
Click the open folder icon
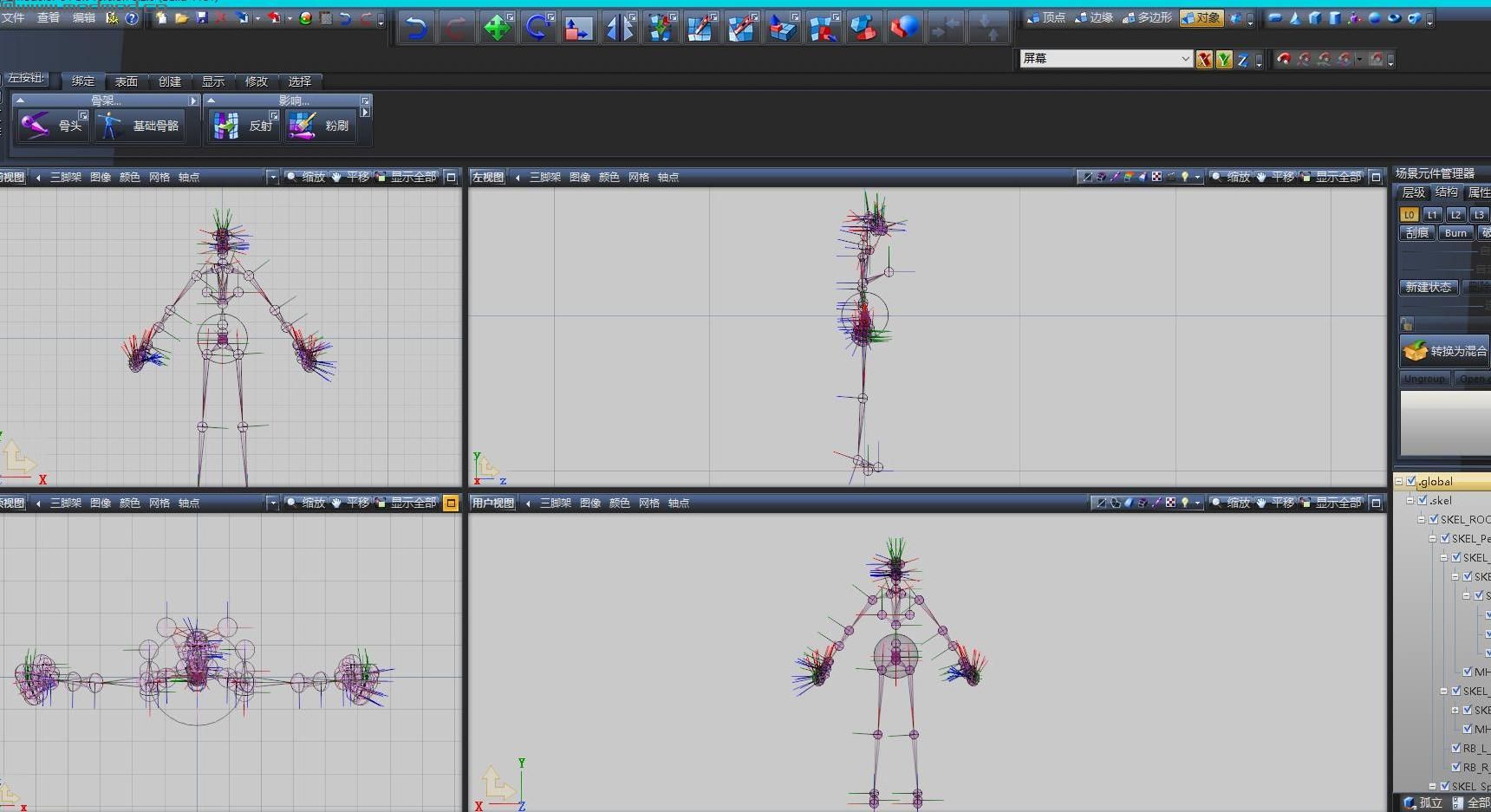181,17
